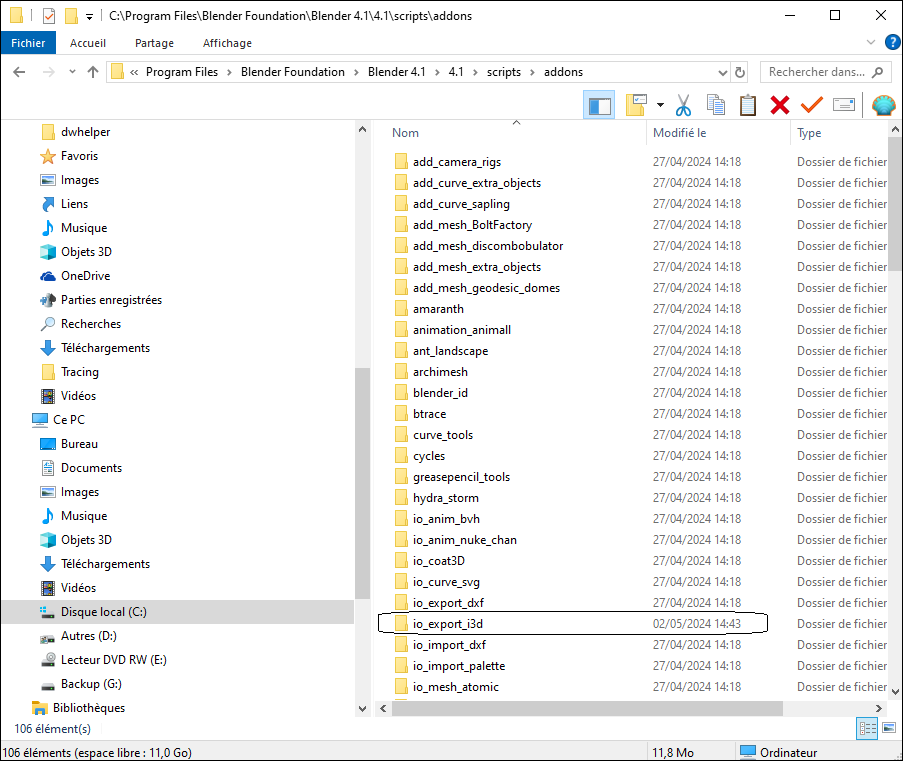Click the Copy icon in toolbar
The image size is (903, 761).
click(x=716, y=105)
